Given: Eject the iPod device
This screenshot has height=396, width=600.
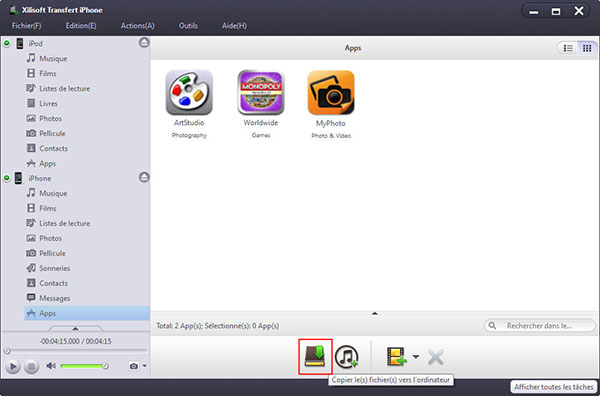Looking at the screenshot, I should pyautogui.click(x=144, y=42).
